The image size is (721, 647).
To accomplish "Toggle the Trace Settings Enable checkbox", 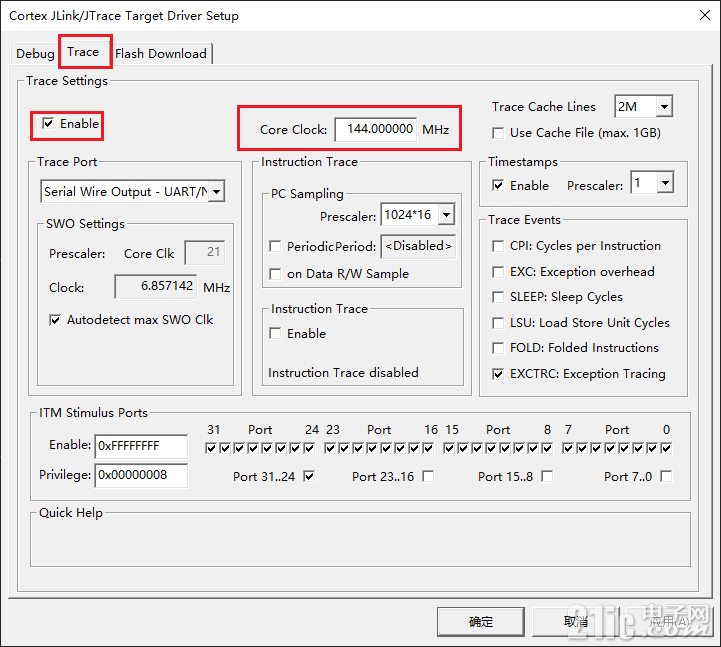I will (48, 123).
